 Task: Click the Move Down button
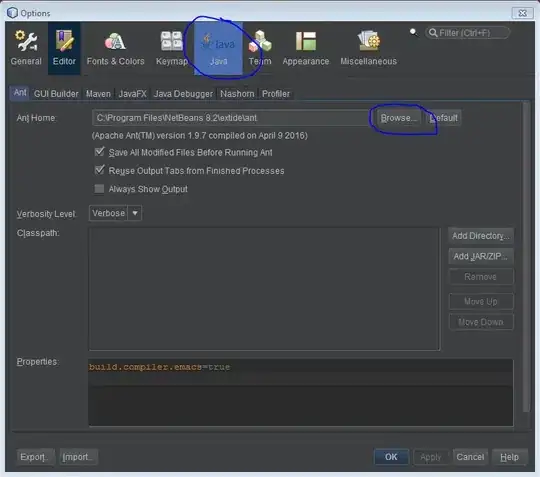pyautogui.click(x=481, y=322)
